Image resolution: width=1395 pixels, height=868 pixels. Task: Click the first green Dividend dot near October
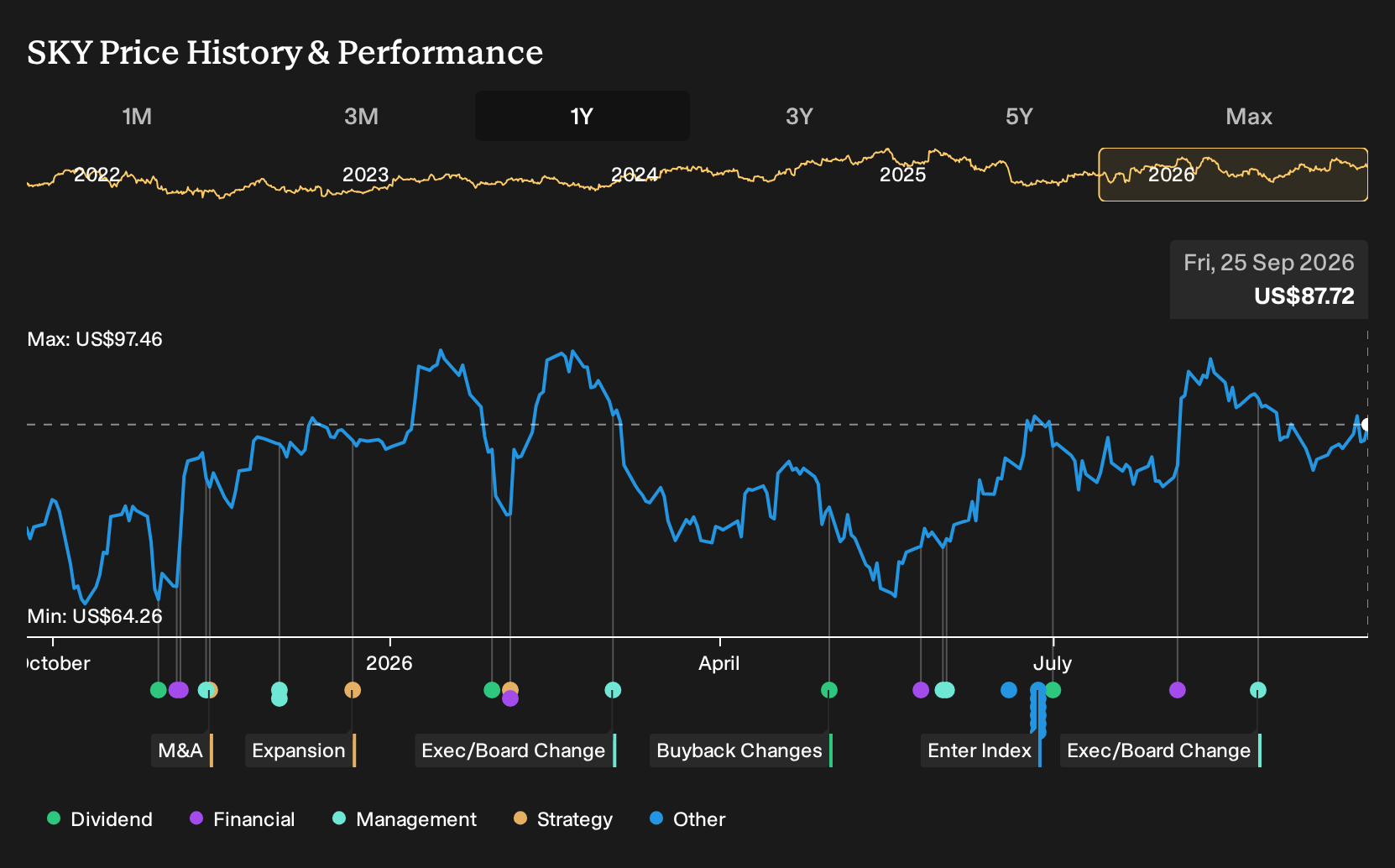[158, 690]
